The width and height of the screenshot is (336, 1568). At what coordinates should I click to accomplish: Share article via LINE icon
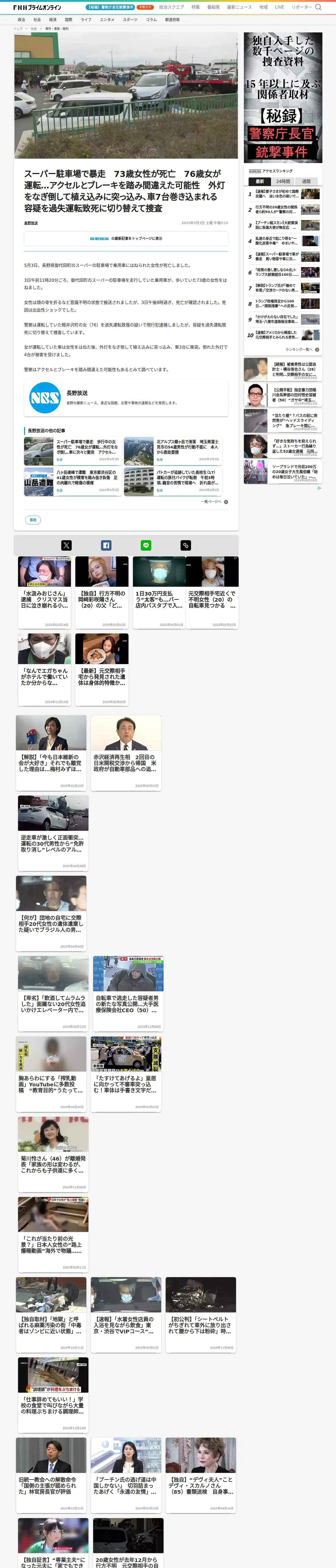pyautogui.click(x=146, y=545)
